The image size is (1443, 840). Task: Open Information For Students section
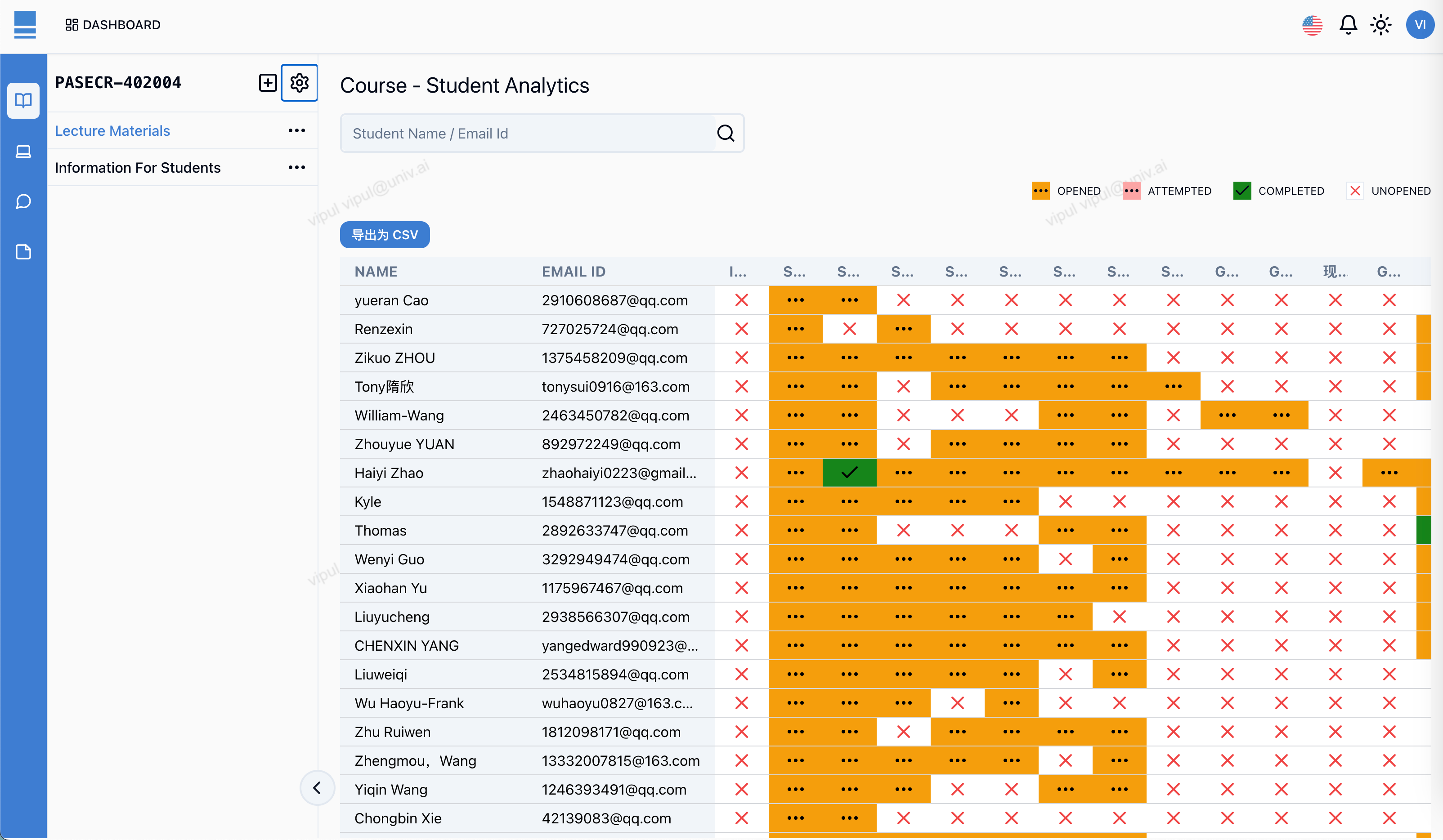tap(138, 167)
